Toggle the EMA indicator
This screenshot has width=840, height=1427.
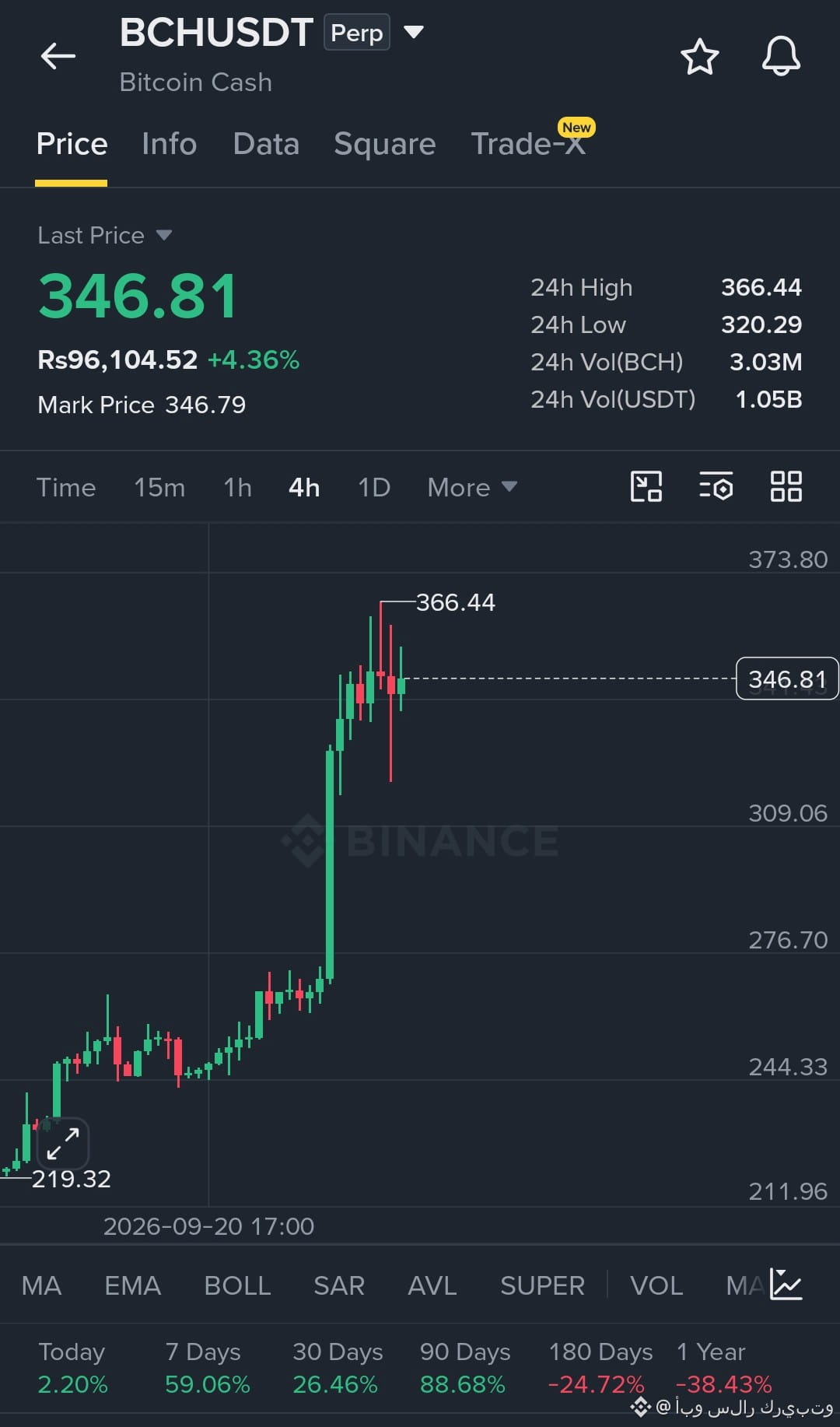click(132, 1285)
